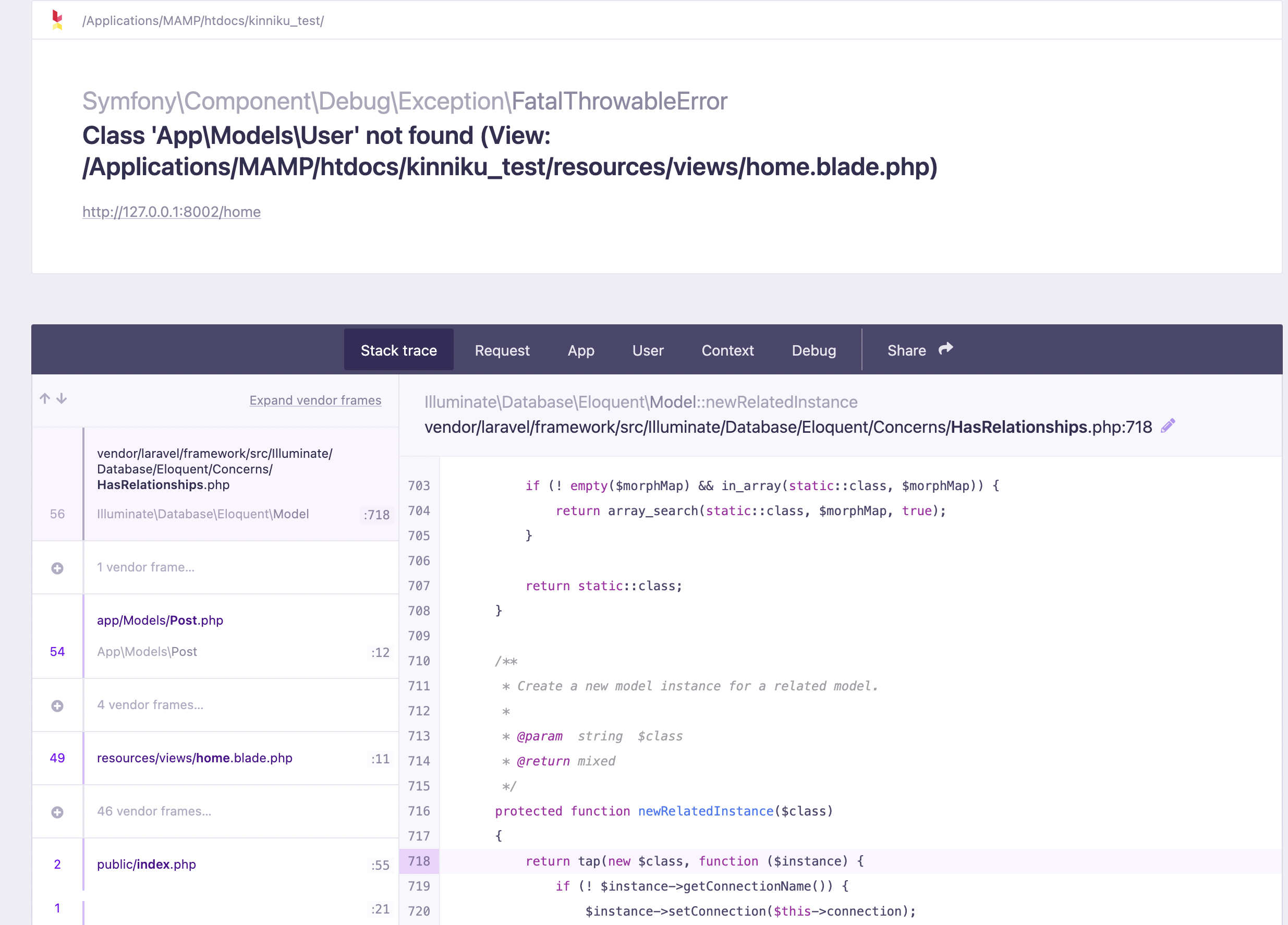
Task: Expand the 4 vendor frames plus icon
Action: click(57, 705)
